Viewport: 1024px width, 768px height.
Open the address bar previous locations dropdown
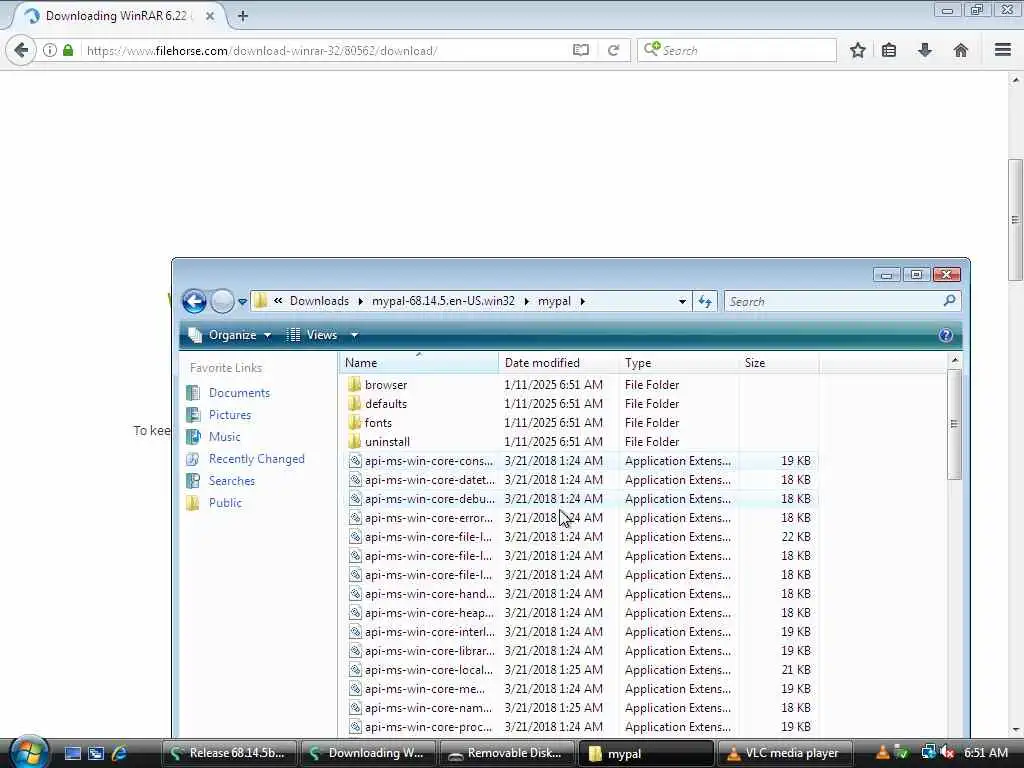point(682,302)
